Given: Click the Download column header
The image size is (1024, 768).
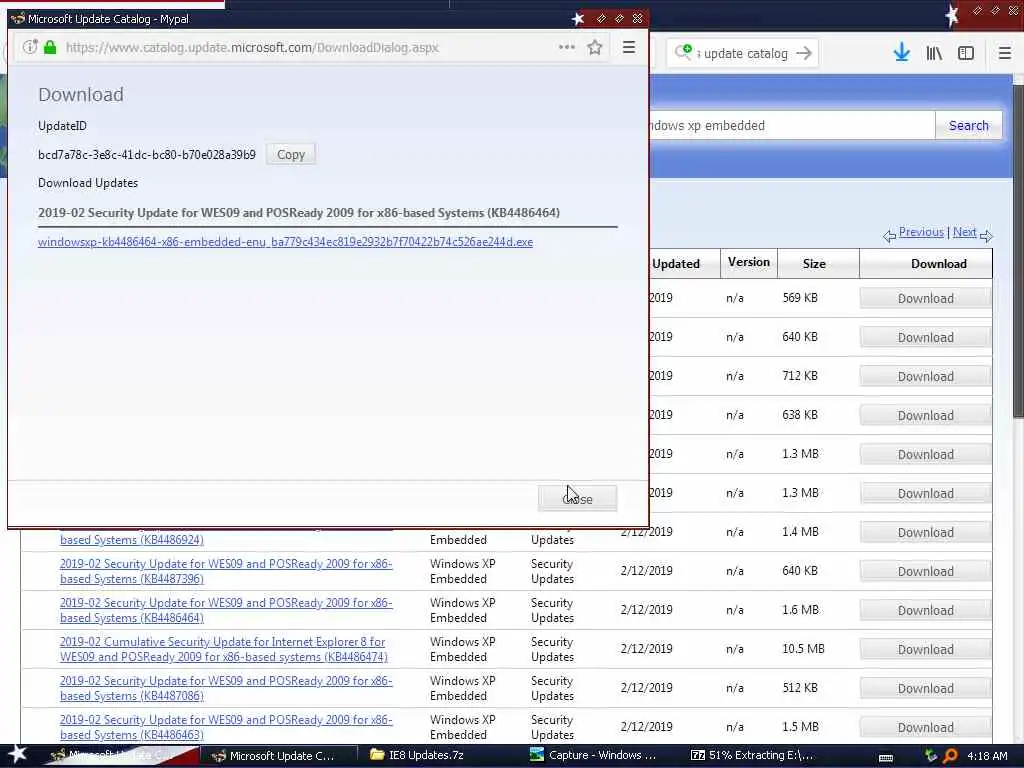Looking at the screenshot, I should coord(925,264).
